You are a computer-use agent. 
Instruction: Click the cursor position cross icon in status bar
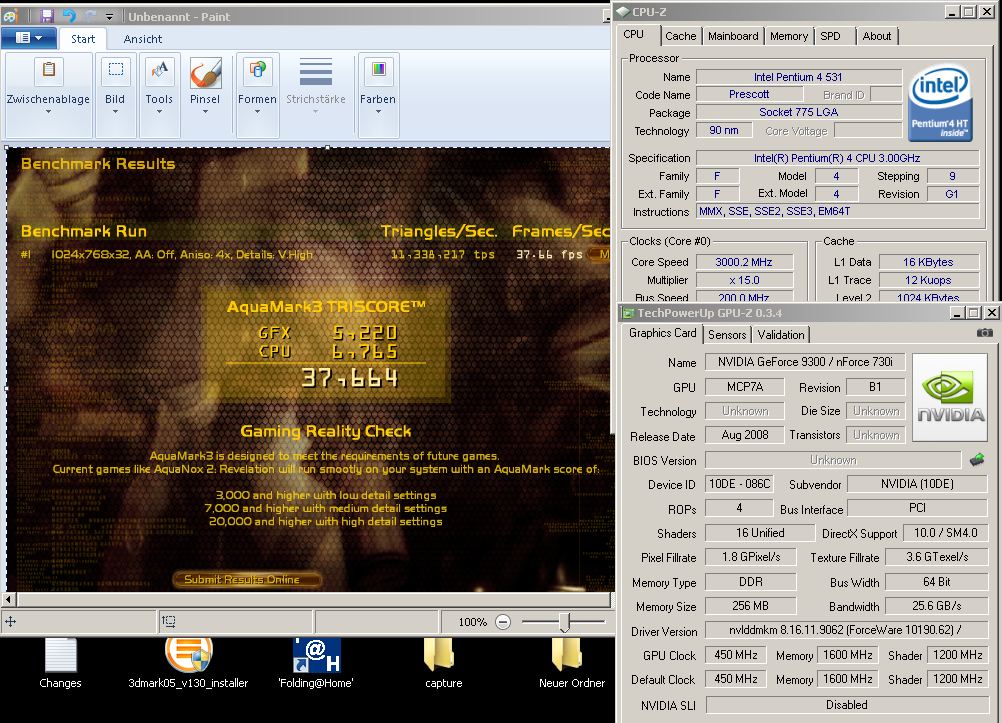(x=11, y=621)
